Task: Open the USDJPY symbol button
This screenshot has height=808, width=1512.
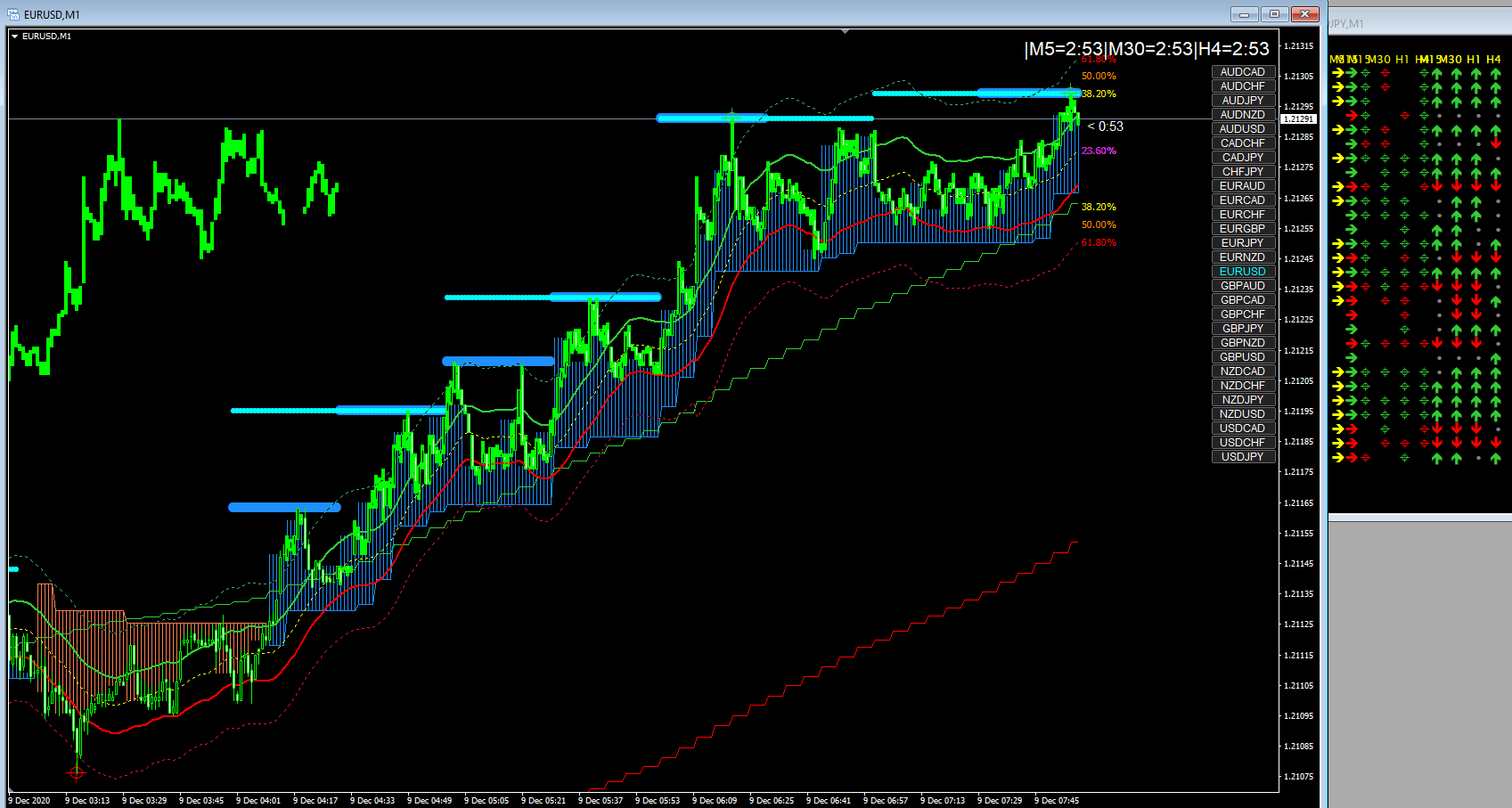Action: click(1243, 457)
